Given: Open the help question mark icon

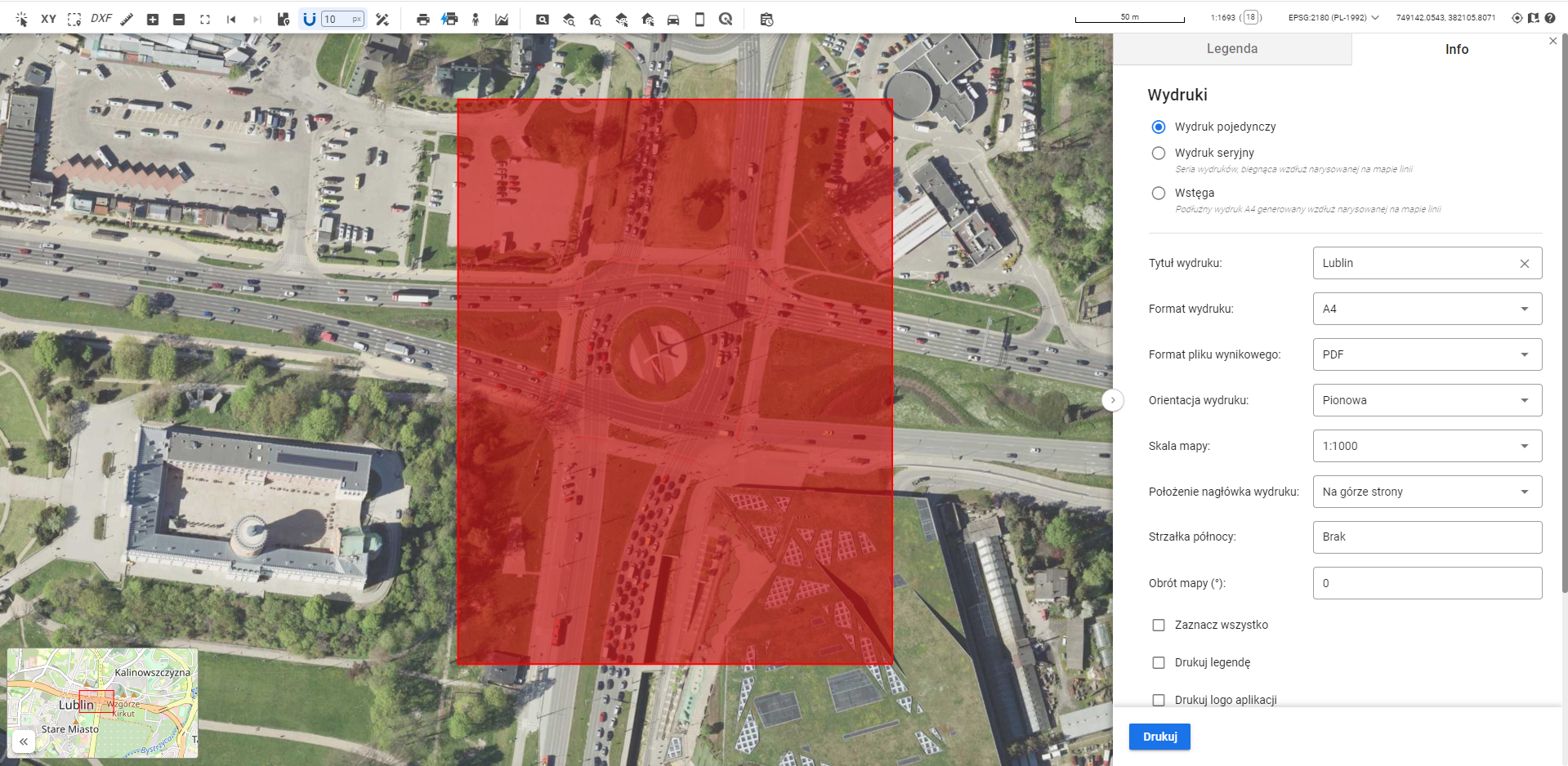Looking at the screenshot, I should point(1550,17).
